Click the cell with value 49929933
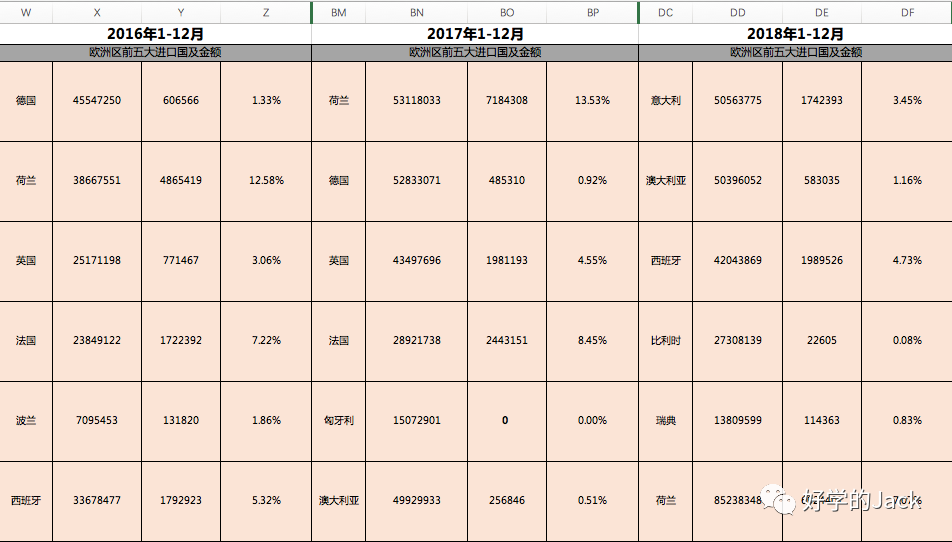The height and width of the screenshot is (542, 952). coord(416,501)
